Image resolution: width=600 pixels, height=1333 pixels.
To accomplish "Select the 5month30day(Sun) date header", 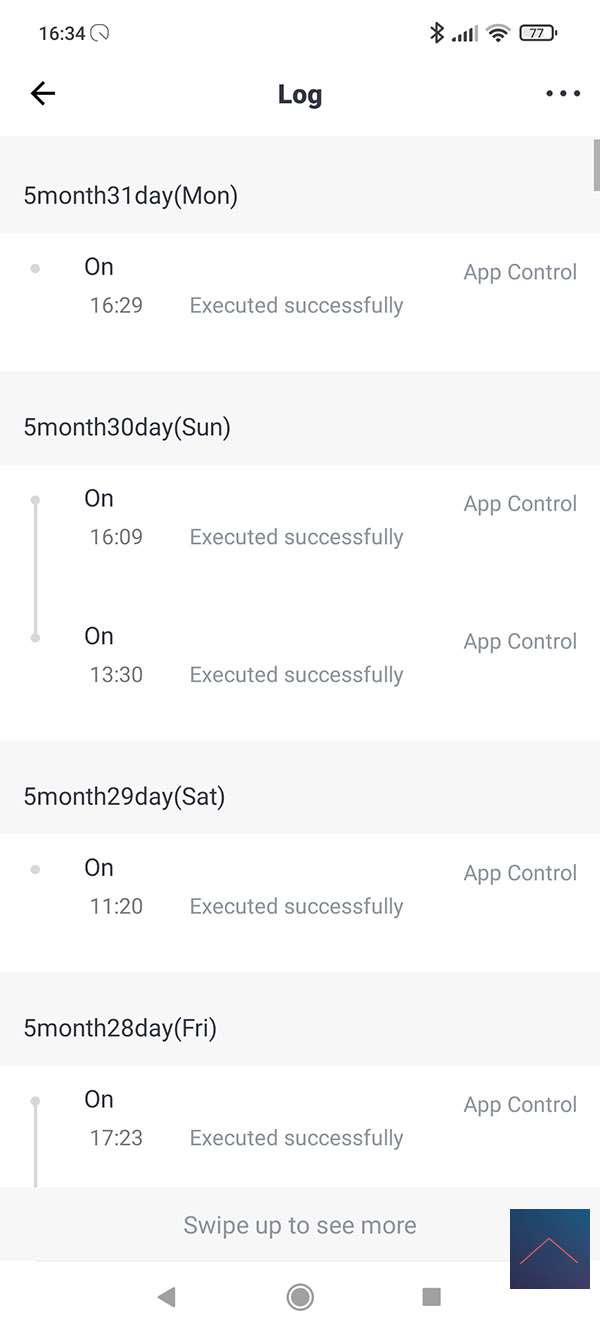I will coord(127,427).
